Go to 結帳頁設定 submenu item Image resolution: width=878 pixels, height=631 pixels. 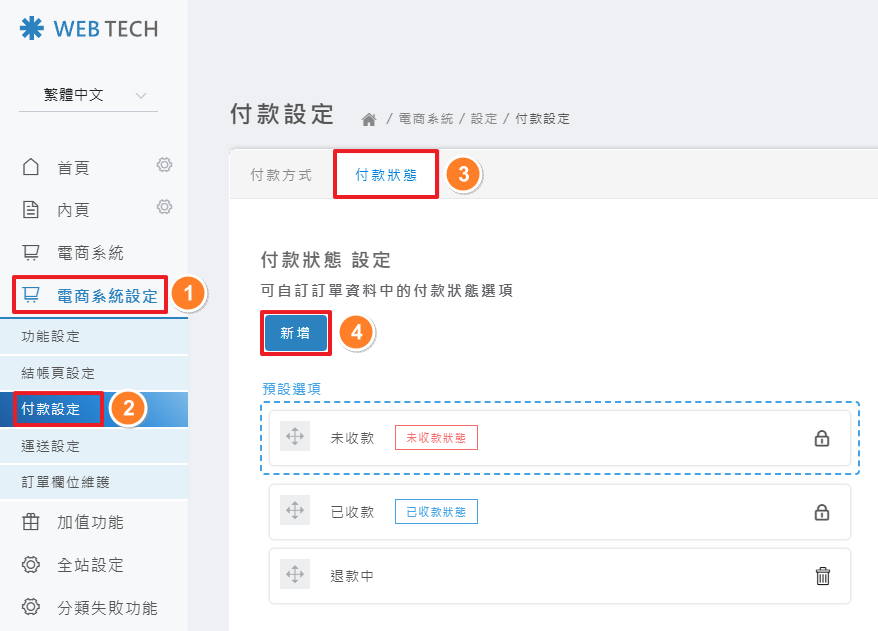click(58, 373)
